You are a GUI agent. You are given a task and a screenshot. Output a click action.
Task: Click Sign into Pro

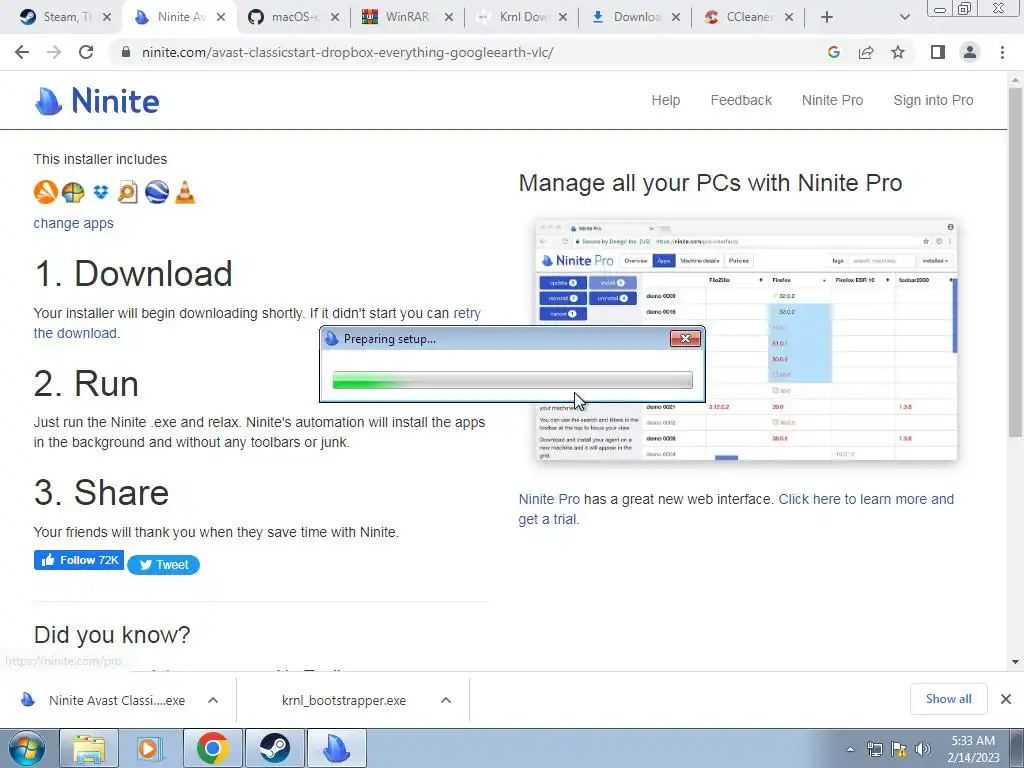[933, 100]
